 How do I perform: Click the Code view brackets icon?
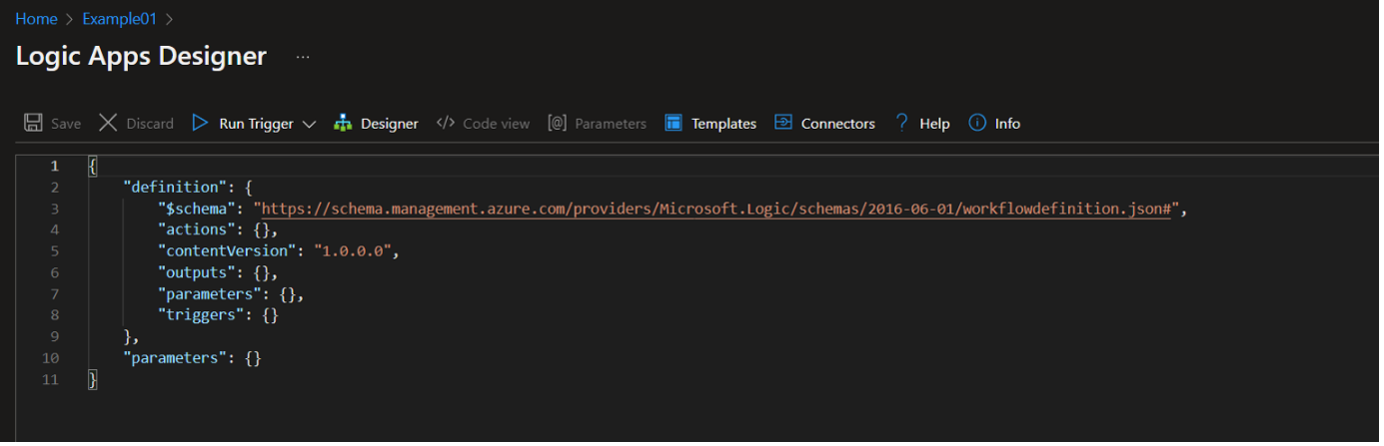point(446,123)
